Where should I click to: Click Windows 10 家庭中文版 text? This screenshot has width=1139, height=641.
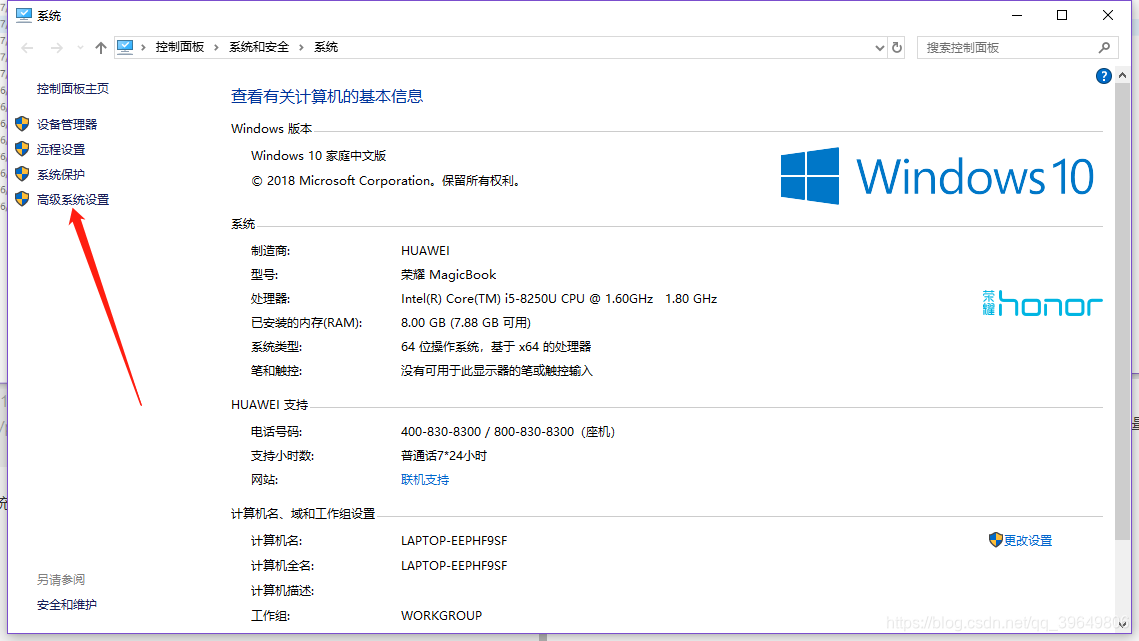click(318, 156)
